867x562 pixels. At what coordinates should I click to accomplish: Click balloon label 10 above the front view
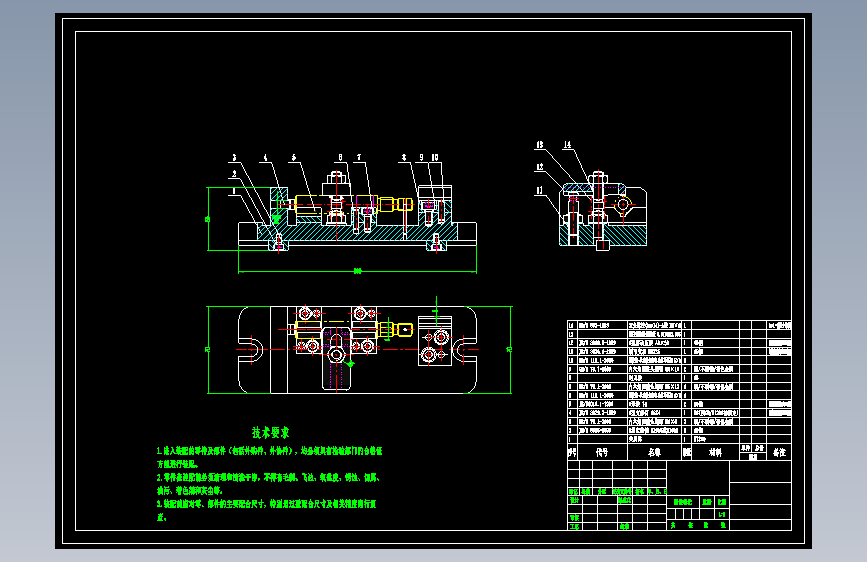435,158
